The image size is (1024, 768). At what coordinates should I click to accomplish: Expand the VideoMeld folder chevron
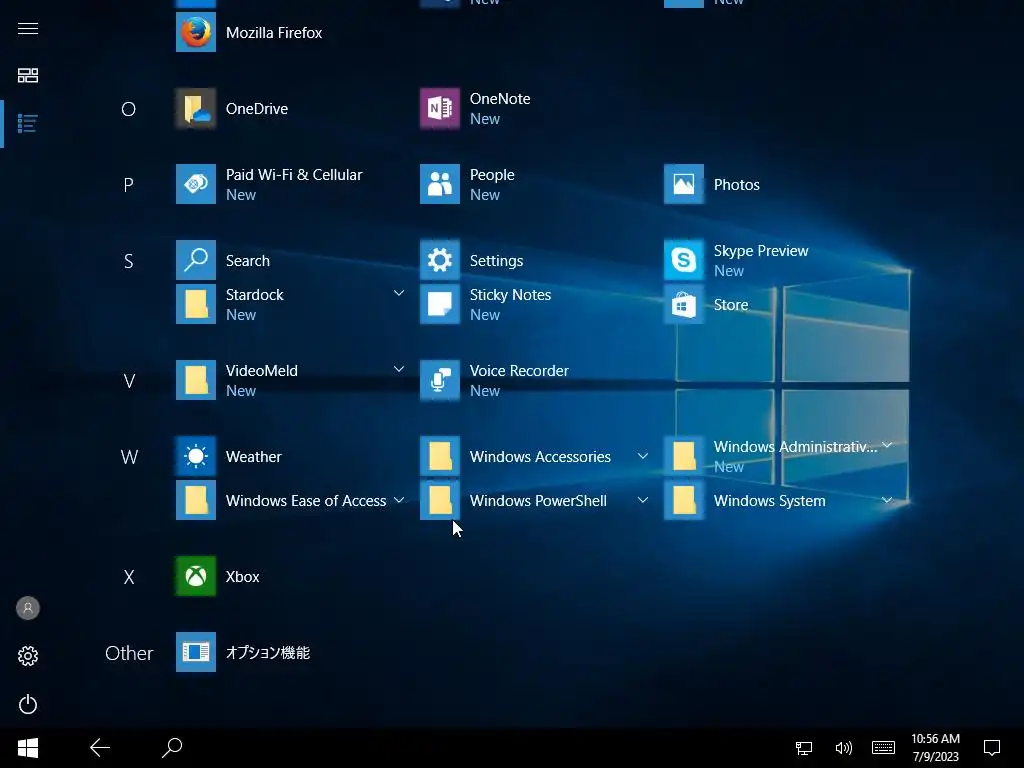pyautogui.click(x=398, y=369)
